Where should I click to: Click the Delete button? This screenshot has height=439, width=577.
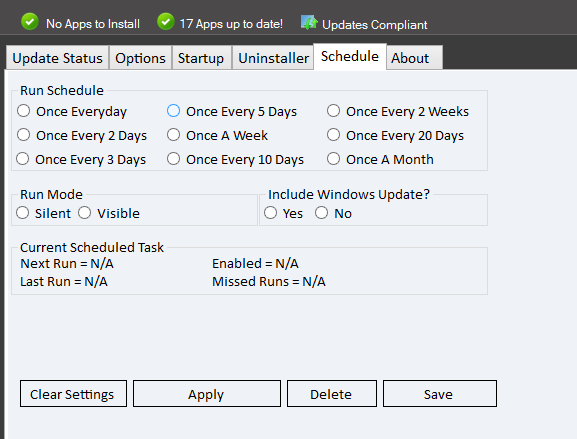(x=332, y=394)
